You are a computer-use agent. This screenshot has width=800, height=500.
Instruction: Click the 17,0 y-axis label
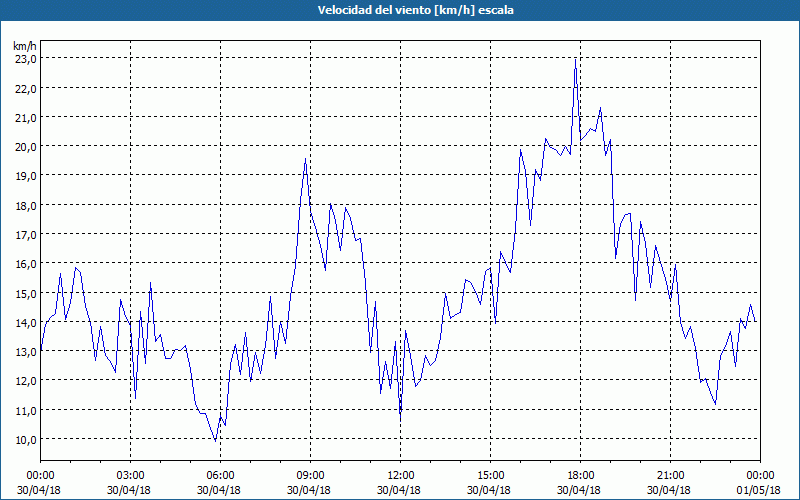click(x=25, y=234)
